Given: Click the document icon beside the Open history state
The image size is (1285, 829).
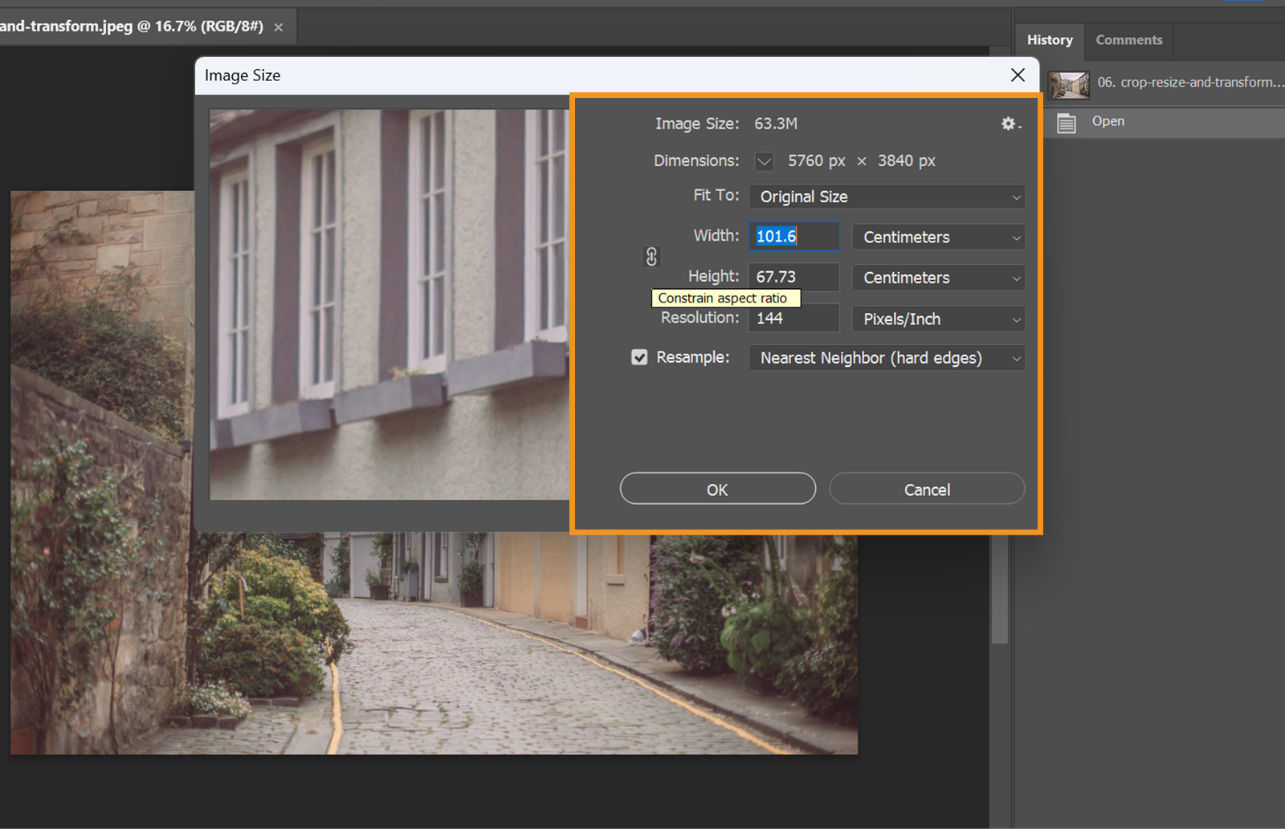Looking at the screenshot, I should pyautogui.click(x=1065, y=121).
